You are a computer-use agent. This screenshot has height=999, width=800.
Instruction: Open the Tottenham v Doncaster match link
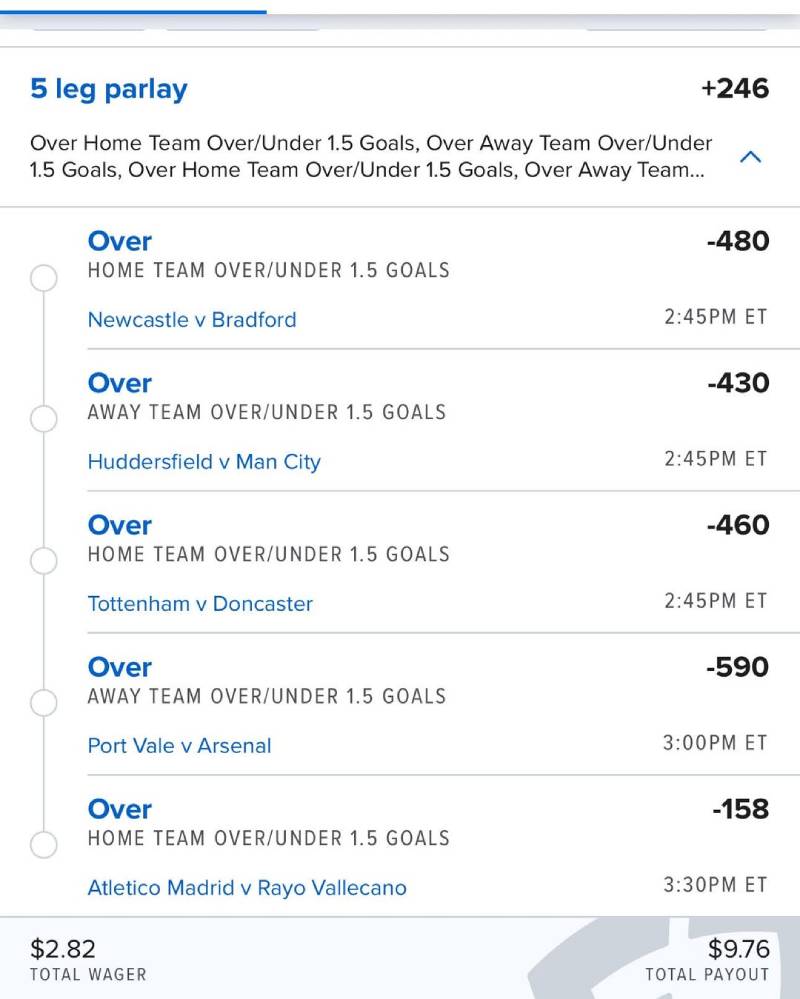coord(200,603)
